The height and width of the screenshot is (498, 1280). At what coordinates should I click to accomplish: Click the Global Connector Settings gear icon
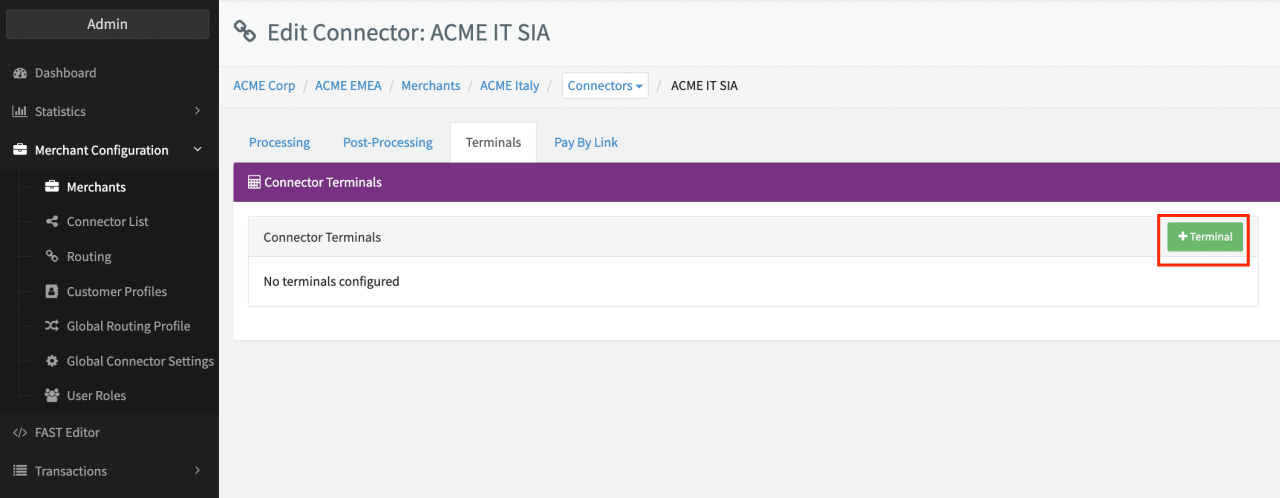pos(52,361)
